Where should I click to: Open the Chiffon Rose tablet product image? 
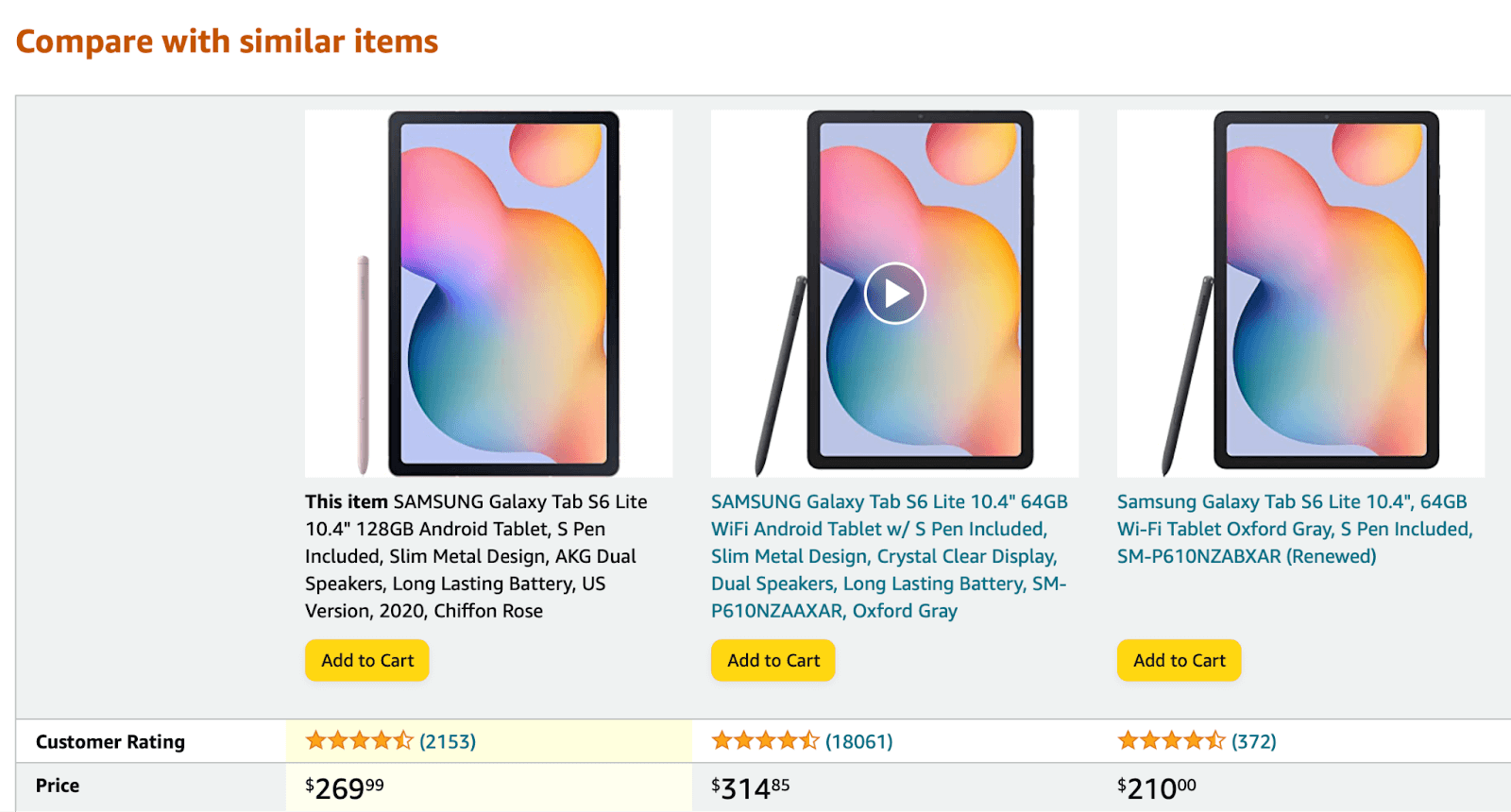pyautogui.click(x=487, y=292)
